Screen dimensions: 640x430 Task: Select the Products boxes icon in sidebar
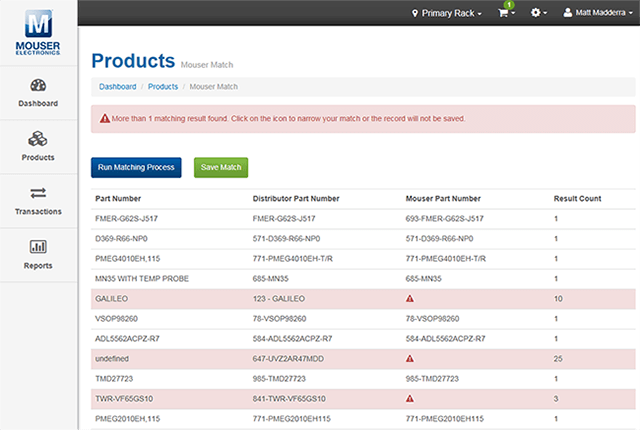pyautogui.click(x=38, y=139)
